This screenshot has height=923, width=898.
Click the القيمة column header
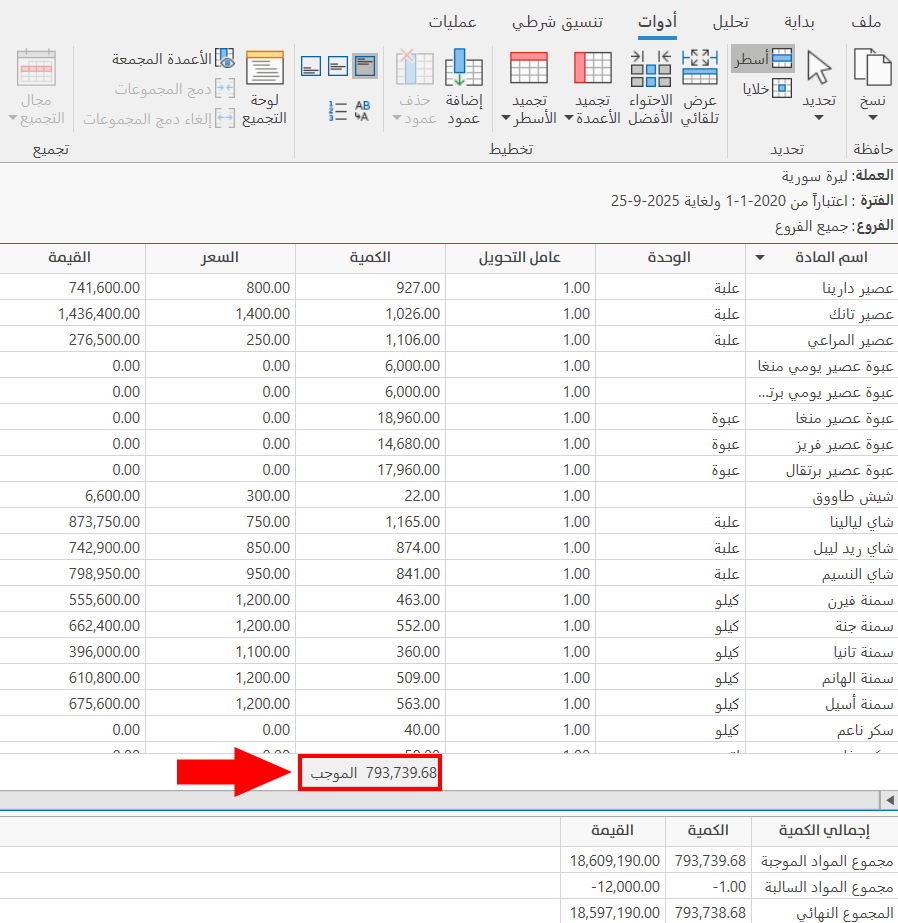72,257
